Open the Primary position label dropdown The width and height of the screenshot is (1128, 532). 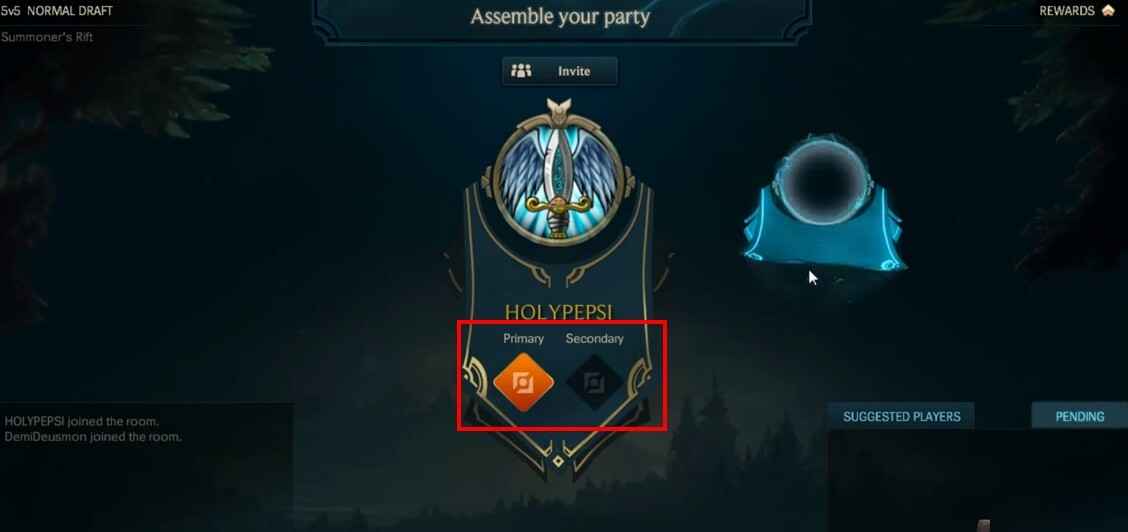pos(523,338)
